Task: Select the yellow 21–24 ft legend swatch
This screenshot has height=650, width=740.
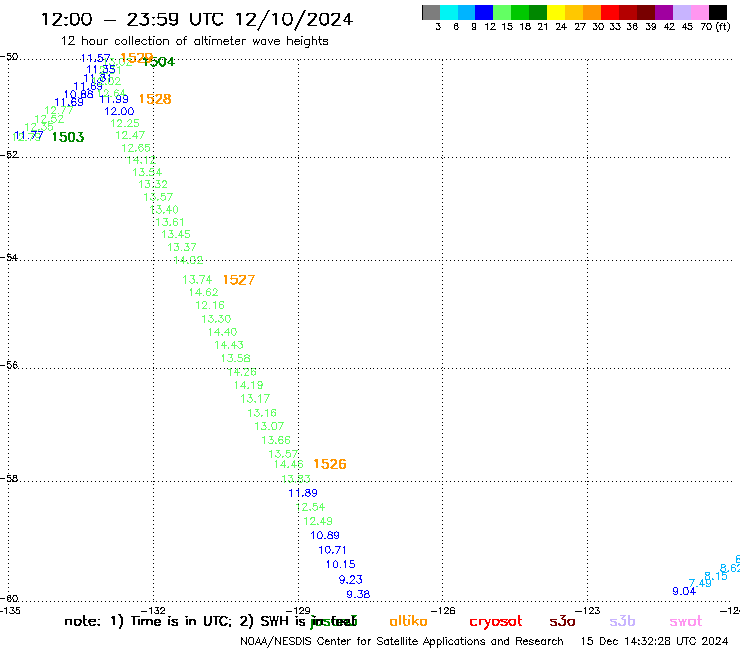Action: coord(555,12)
